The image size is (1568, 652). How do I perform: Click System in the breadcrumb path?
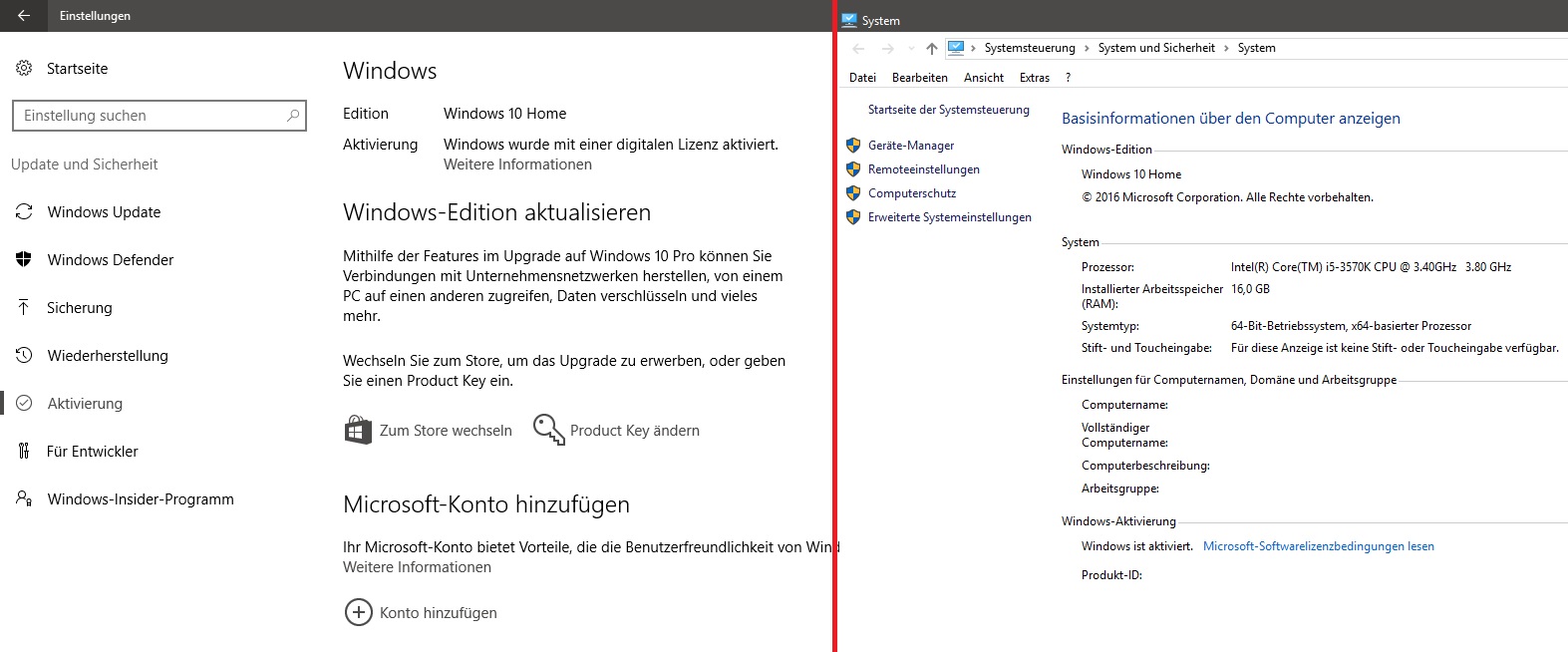1256,48
